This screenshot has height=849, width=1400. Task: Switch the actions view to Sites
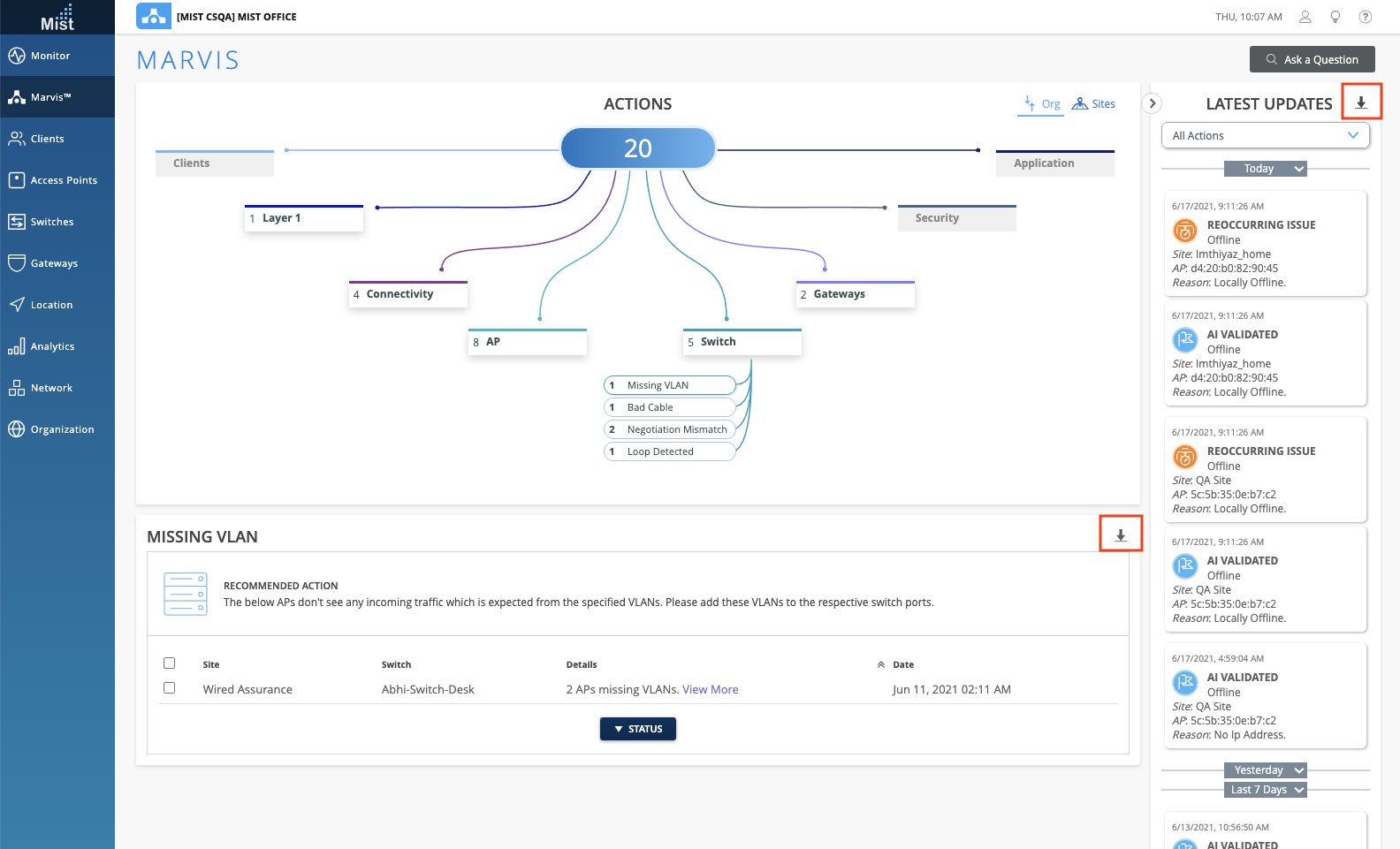1094,104
